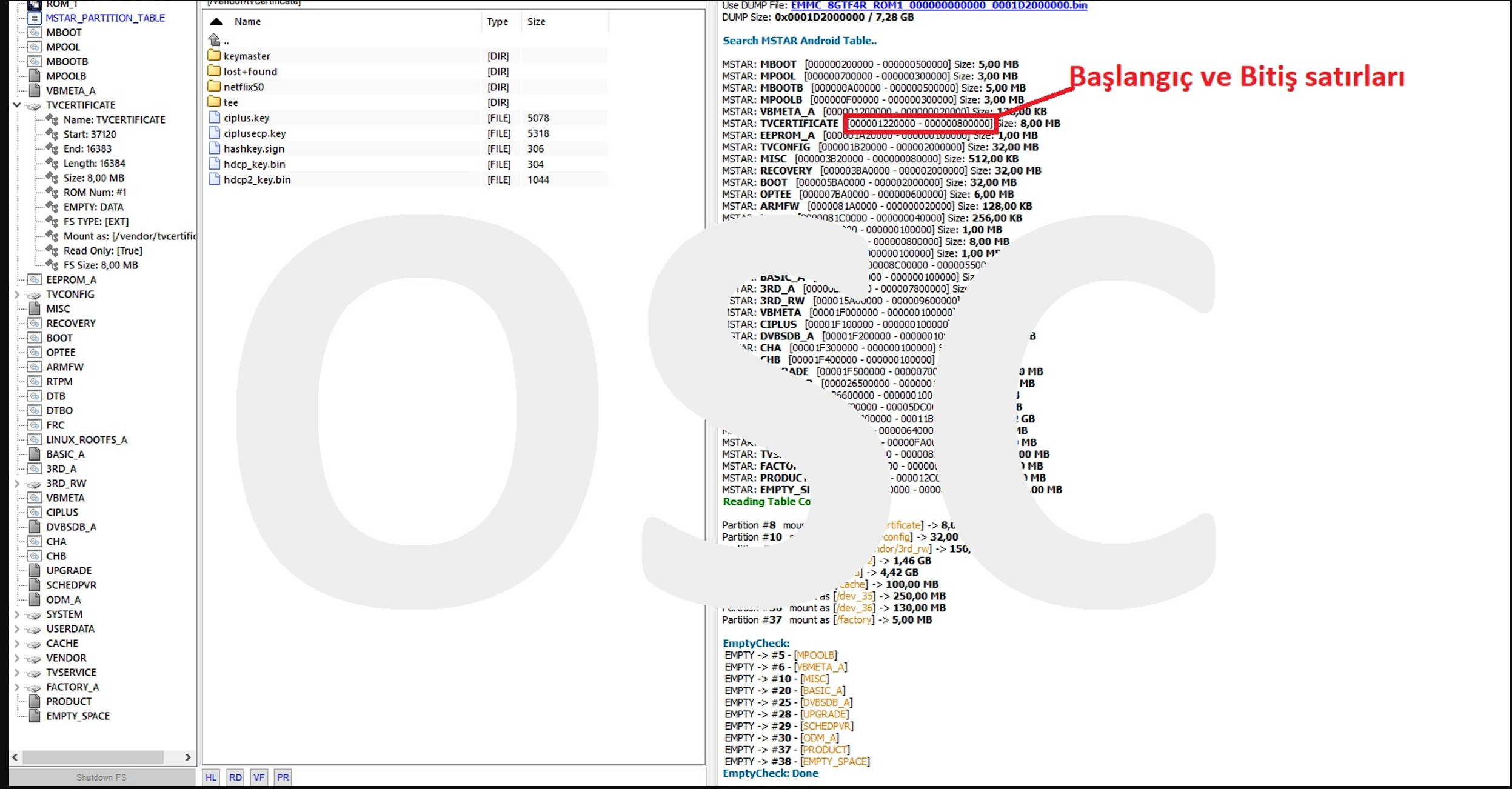
Task: Toggle the RD button
Action: (x=235, y=777)
